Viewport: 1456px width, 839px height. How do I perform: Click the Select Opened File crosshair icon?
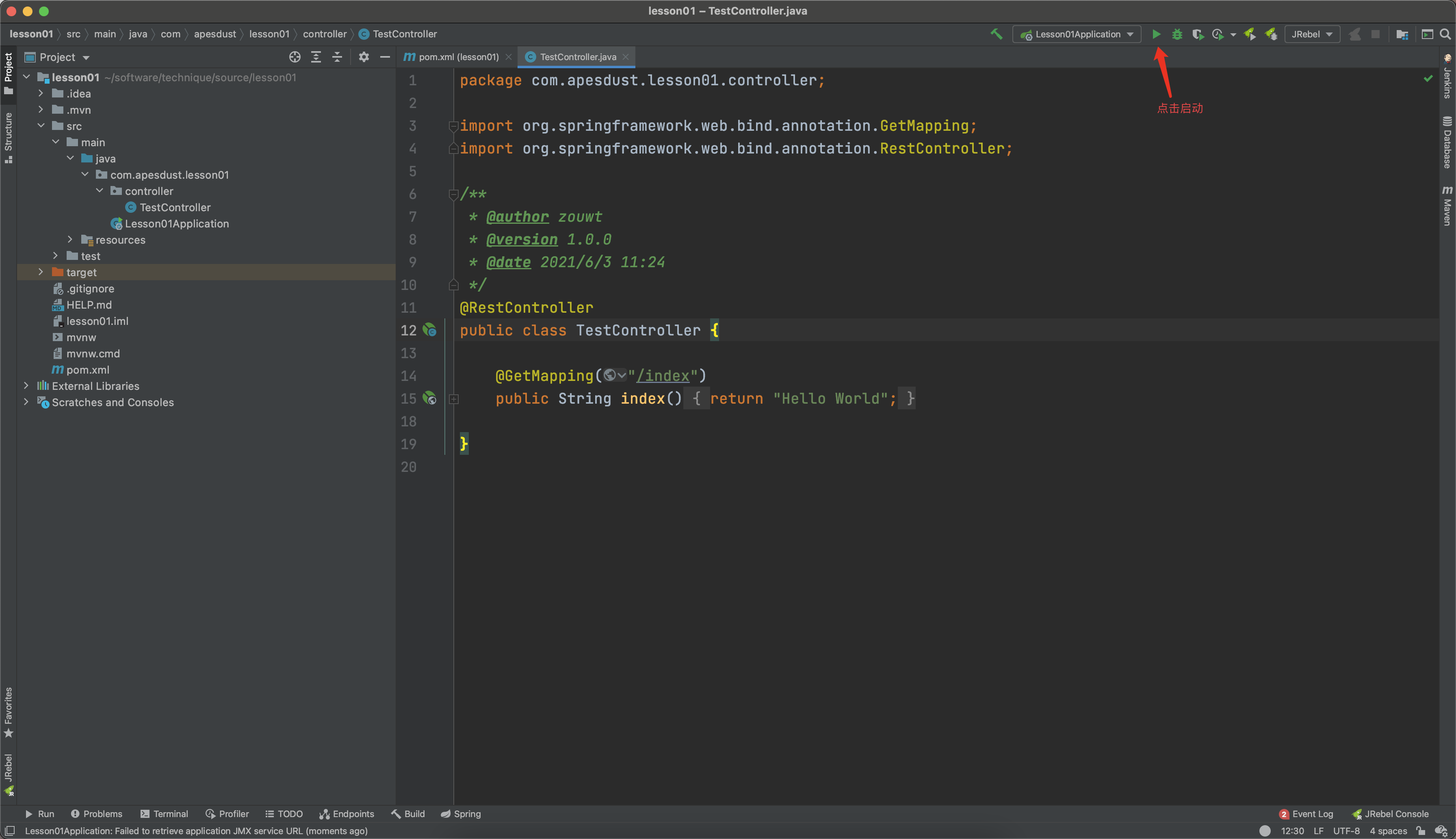coord(295,57)
